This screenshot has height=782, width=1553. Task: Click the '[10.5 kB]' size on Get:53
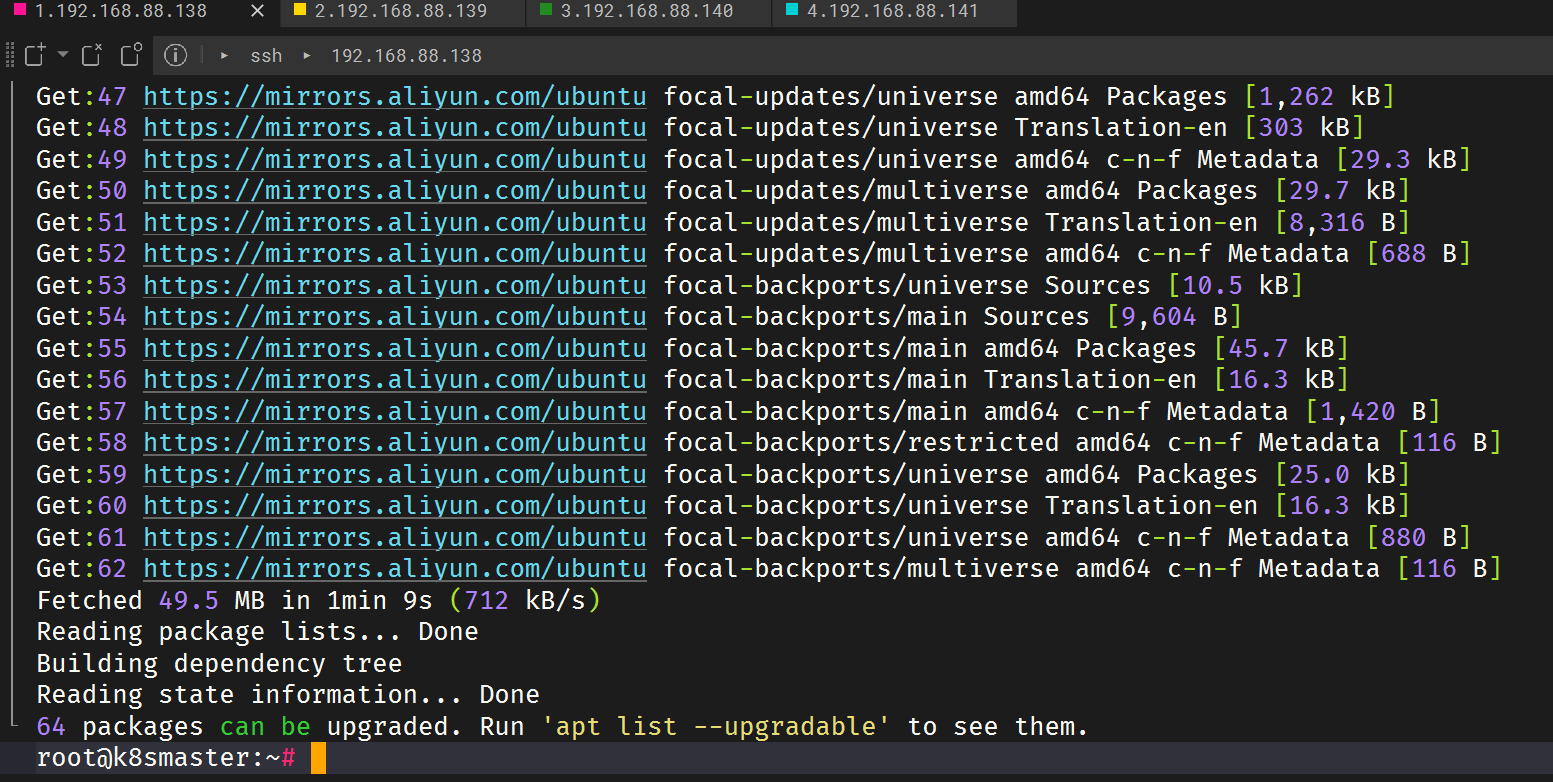(1236, 286)
